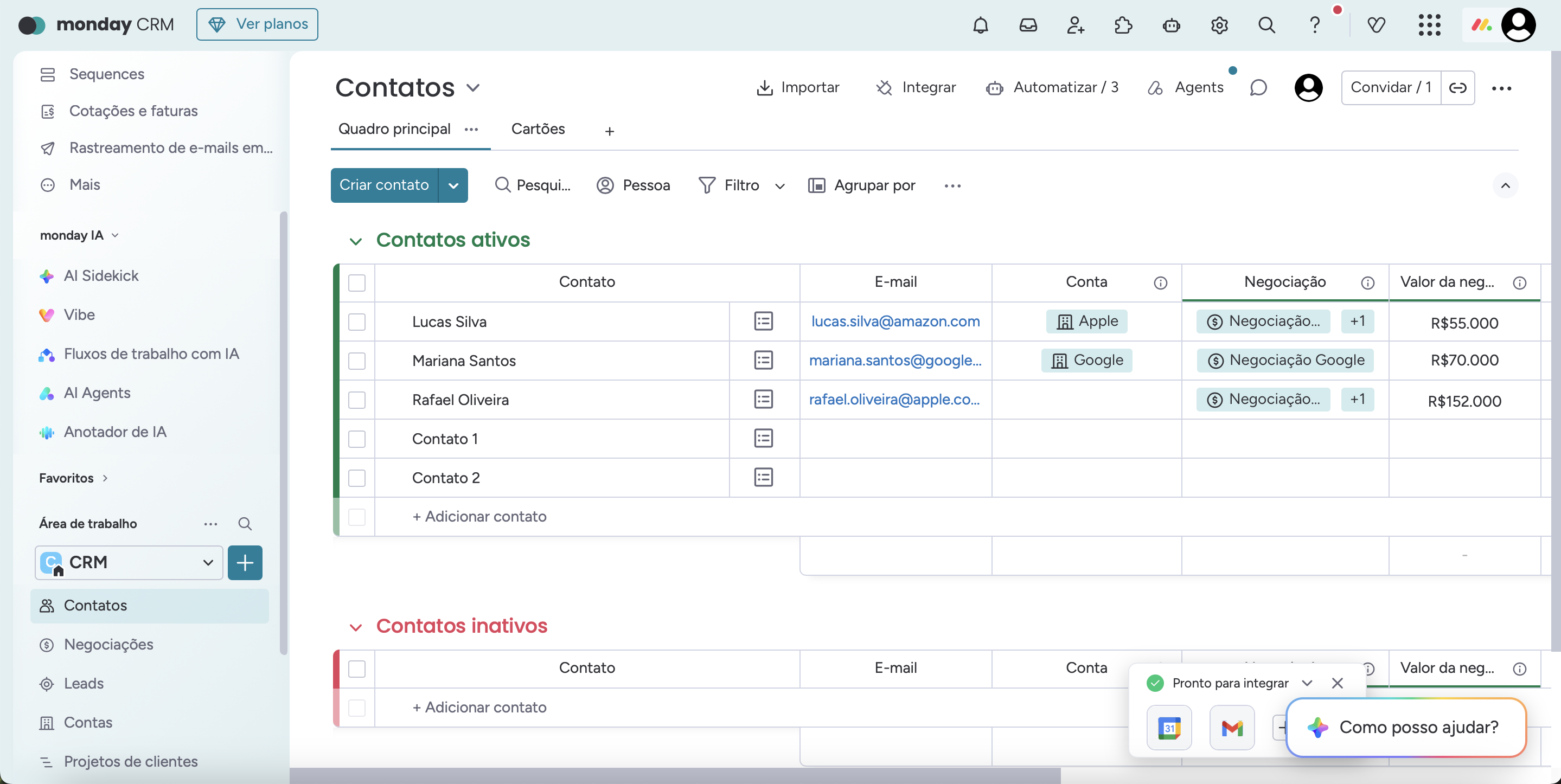Open lucas.silva@amazon.com email link
This screenshot has height=784, width=1561.
895,321
